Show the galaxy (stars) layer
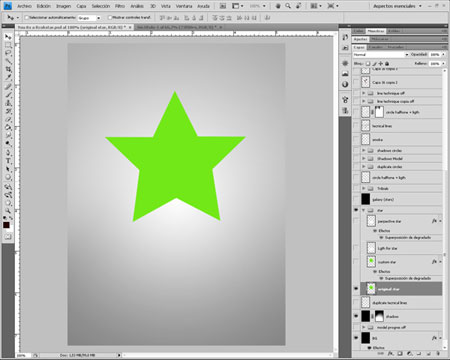 click(356, 199)
